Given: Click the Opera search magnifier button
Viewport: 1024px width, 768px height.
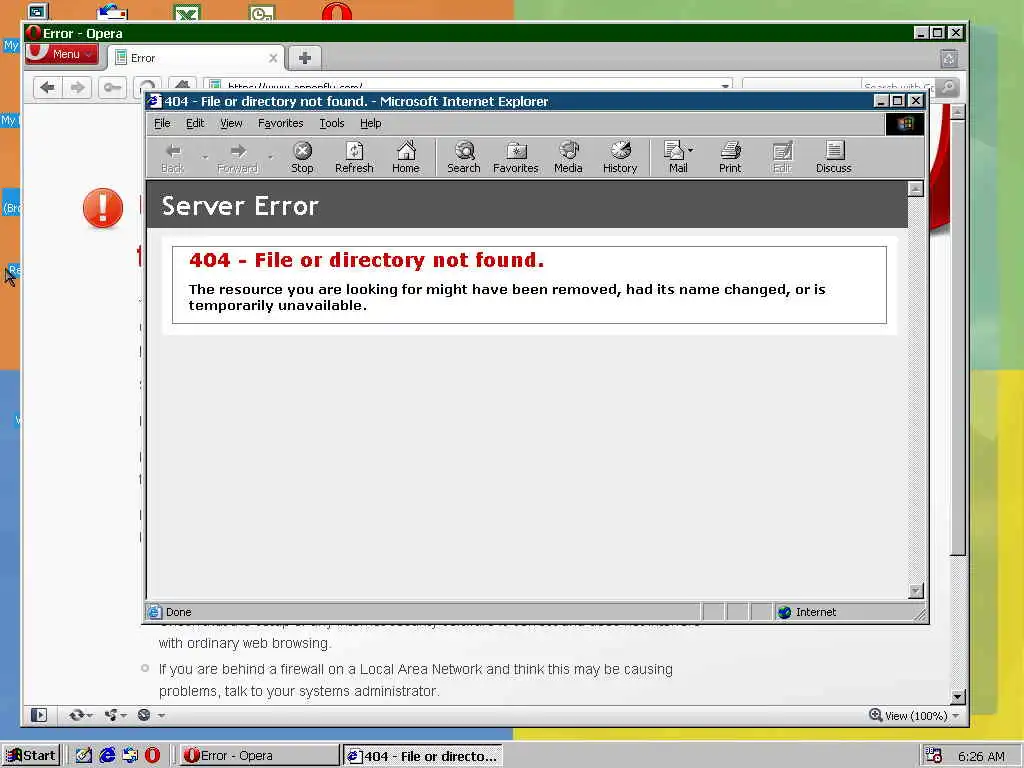Looking at the screenshot, I should point(948,87).
